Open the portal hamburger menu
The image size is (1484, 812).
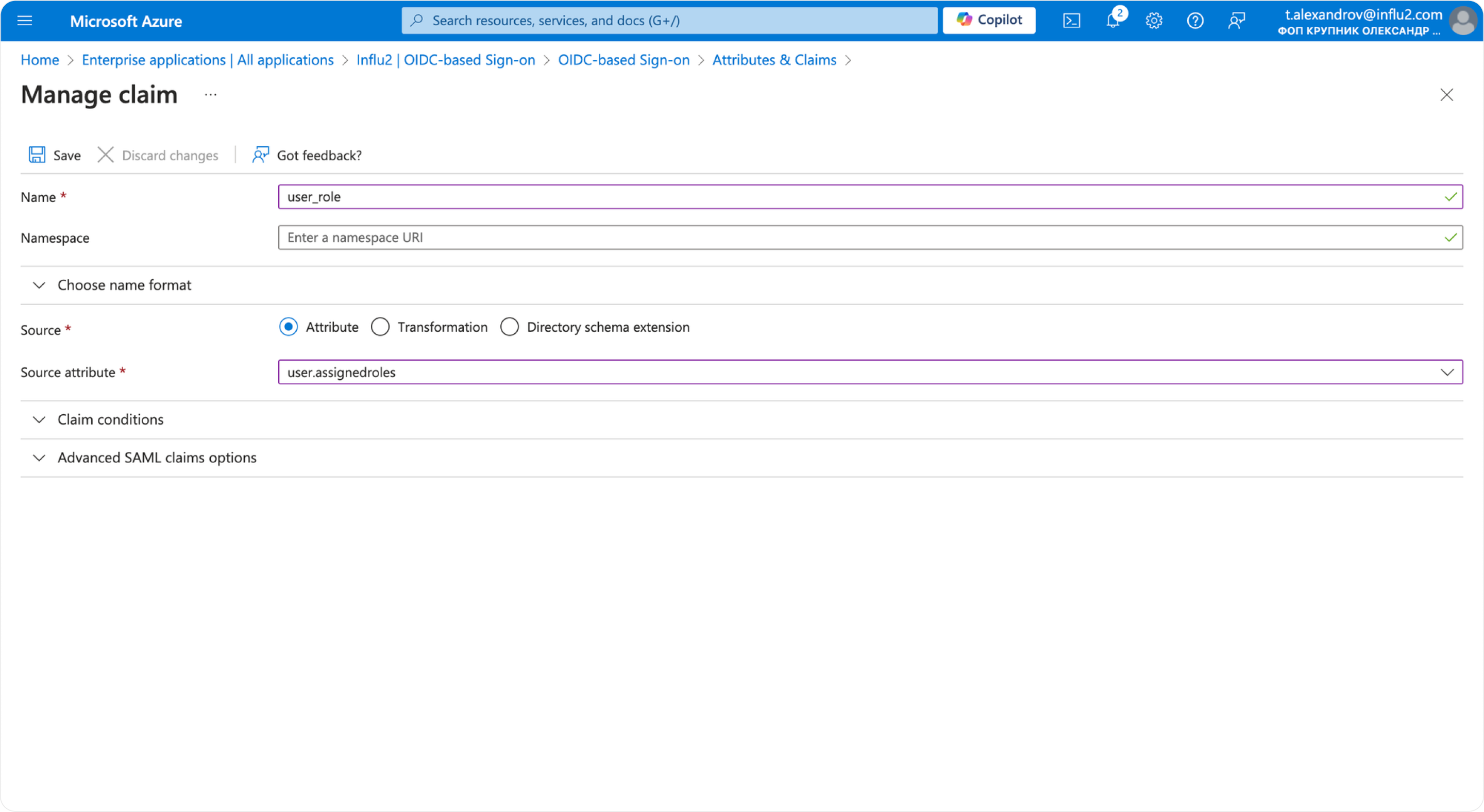click(x=25, y=20)
